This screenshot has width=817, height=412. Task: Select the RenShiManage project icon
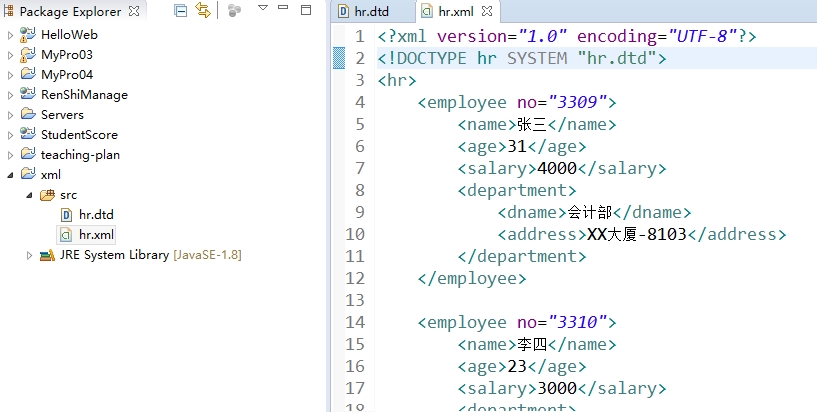[28, 94]
